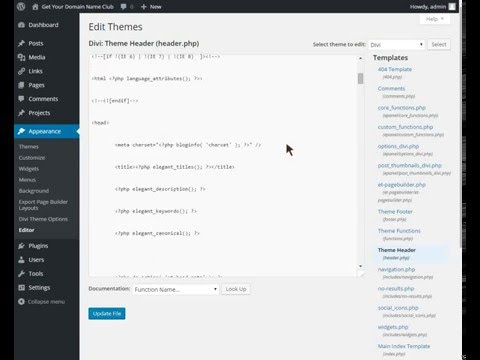Open widgets.php template
480x360 pixels.
[393, 327]
